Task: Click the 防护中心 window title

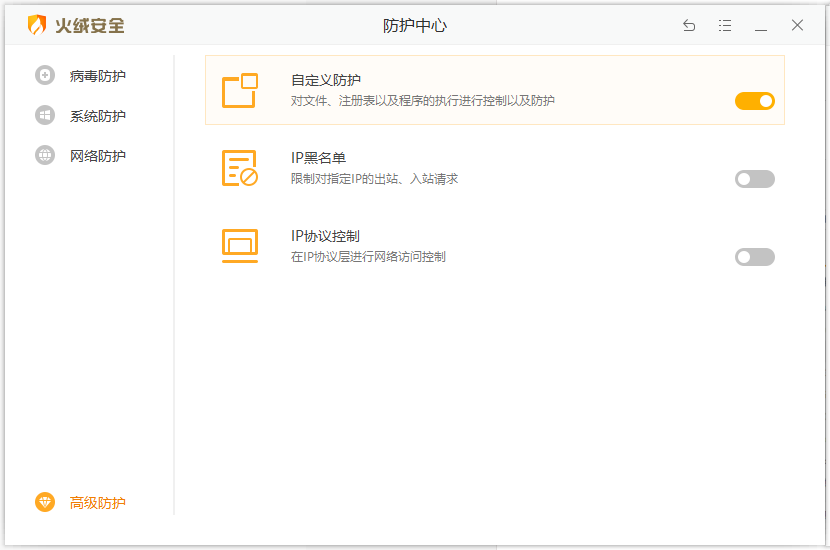Action: coord(414,25)
